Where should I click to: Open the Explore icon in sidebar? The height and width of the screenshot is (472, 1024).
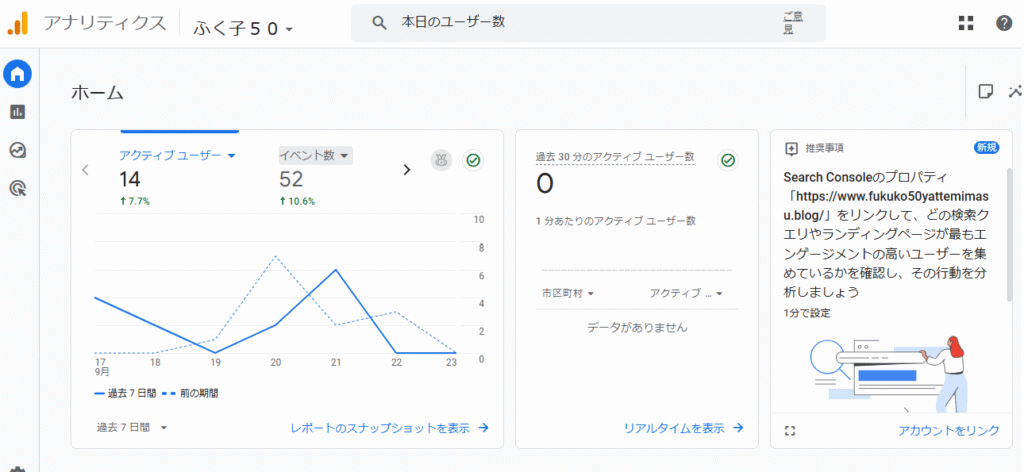tap(17, 150)
